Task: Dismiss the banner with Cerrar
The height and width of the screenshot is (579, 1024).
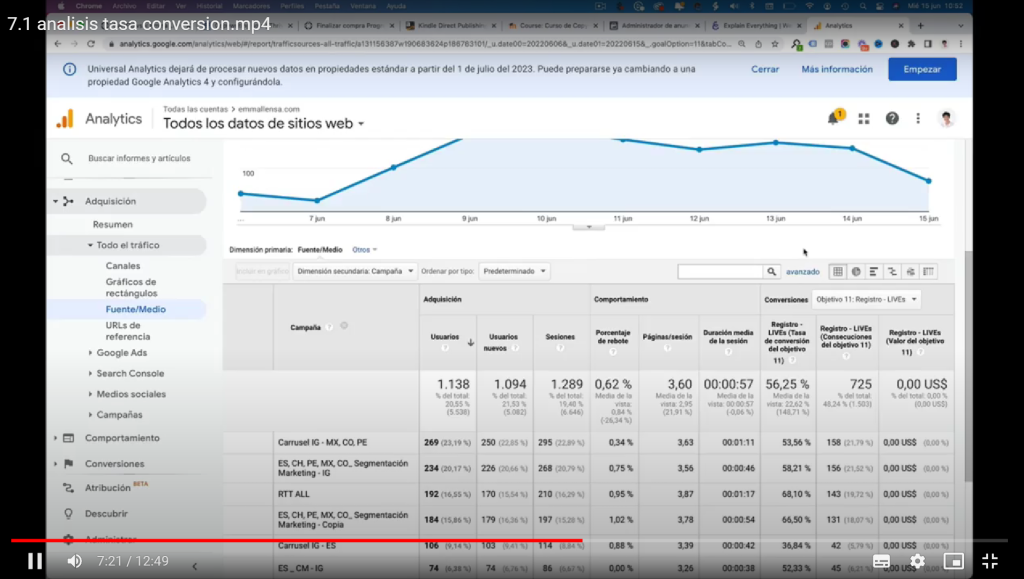Action: pyautogui.click(x=765, y=69)
